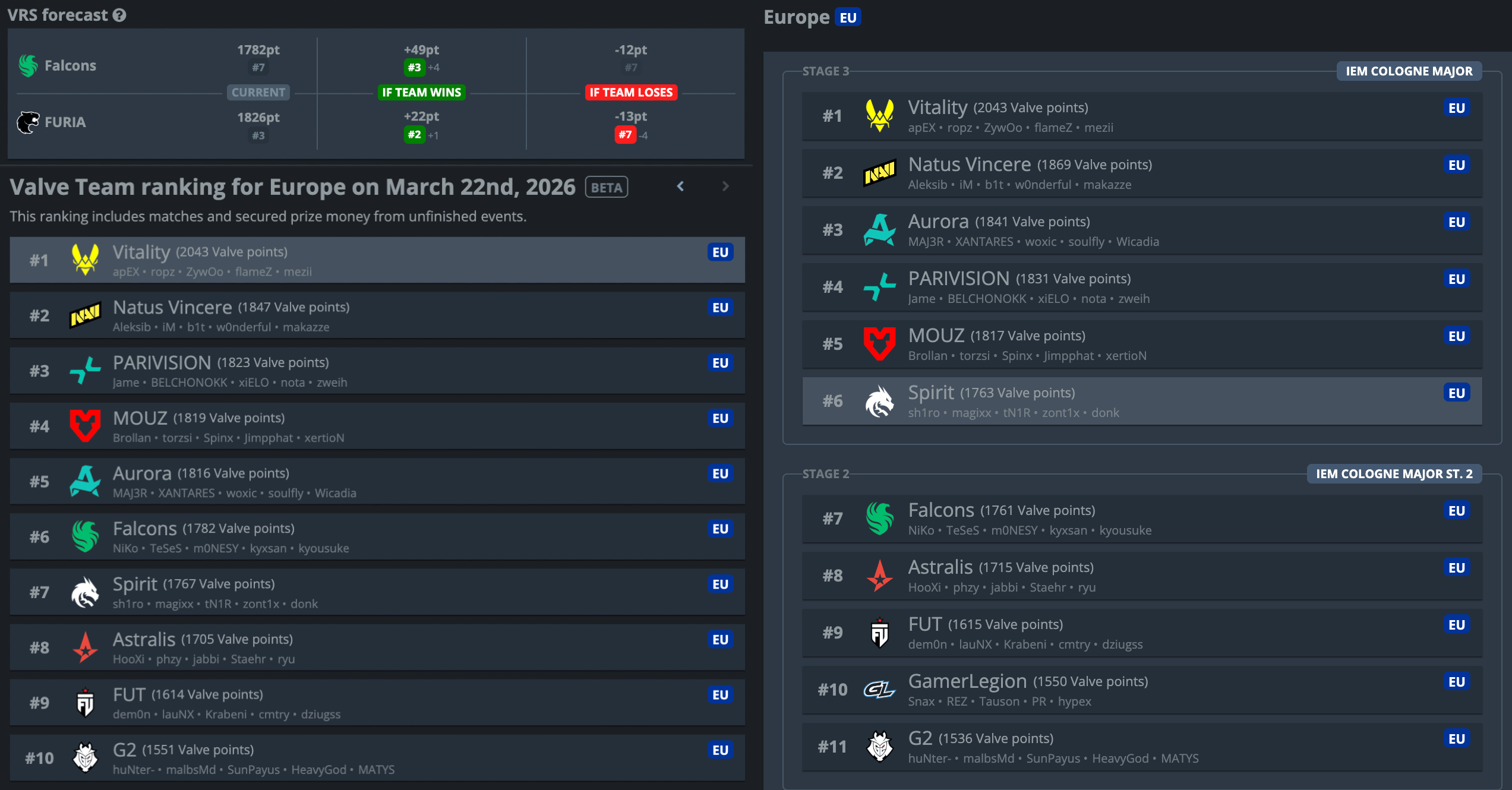This screenshot has width=1512, height=790.
Task: Click the EU region badge on Falcons row, left list
Action: [x=720, y=529]
